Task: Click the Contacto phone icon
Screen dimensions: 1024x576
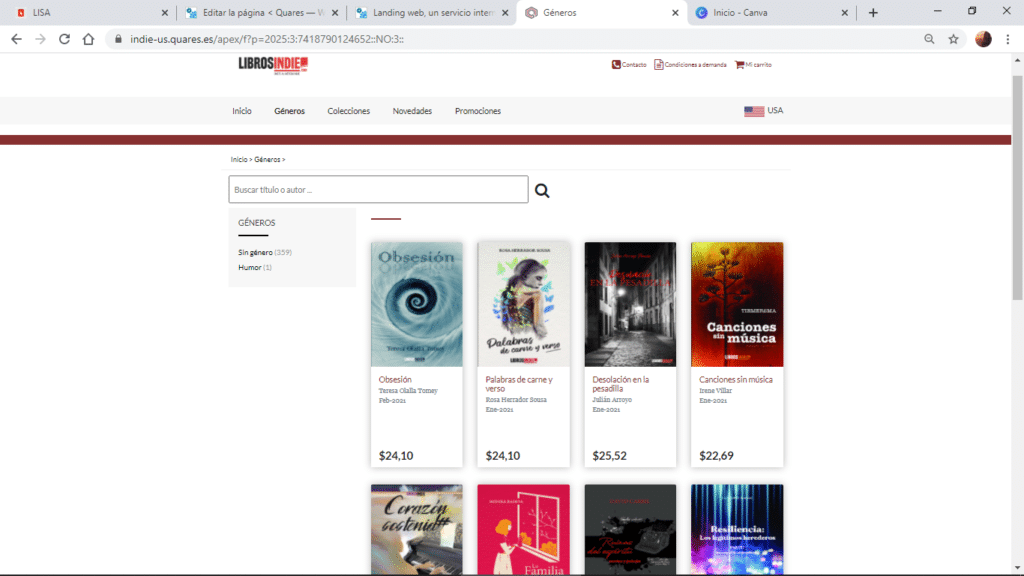Action: pyautogui.click(x=616, y=65)
